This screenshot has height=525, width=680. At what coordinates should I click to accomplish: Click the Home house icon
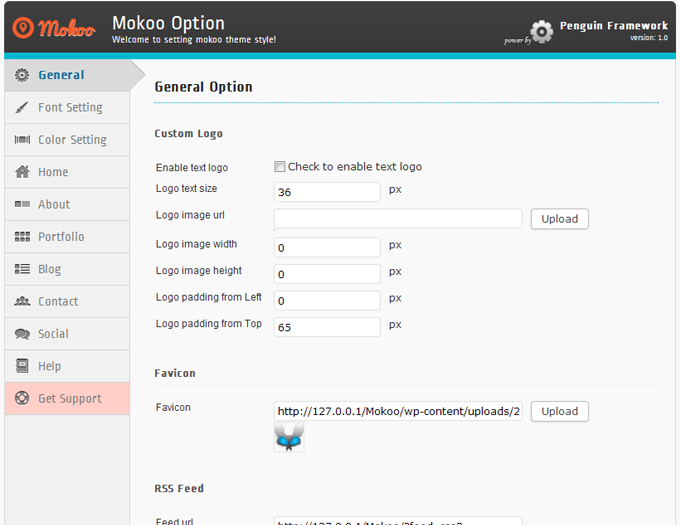point(22,172)
